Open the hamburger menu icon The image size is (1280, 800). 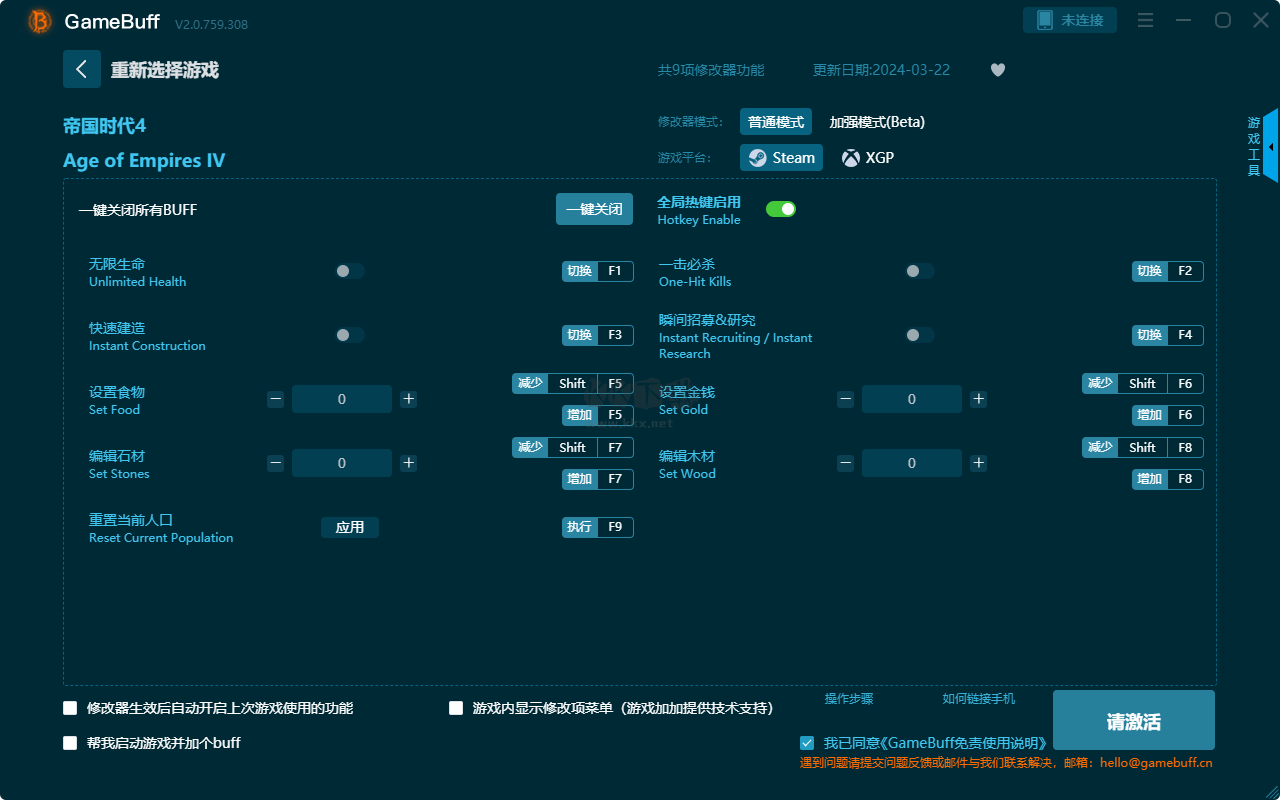1146,20
